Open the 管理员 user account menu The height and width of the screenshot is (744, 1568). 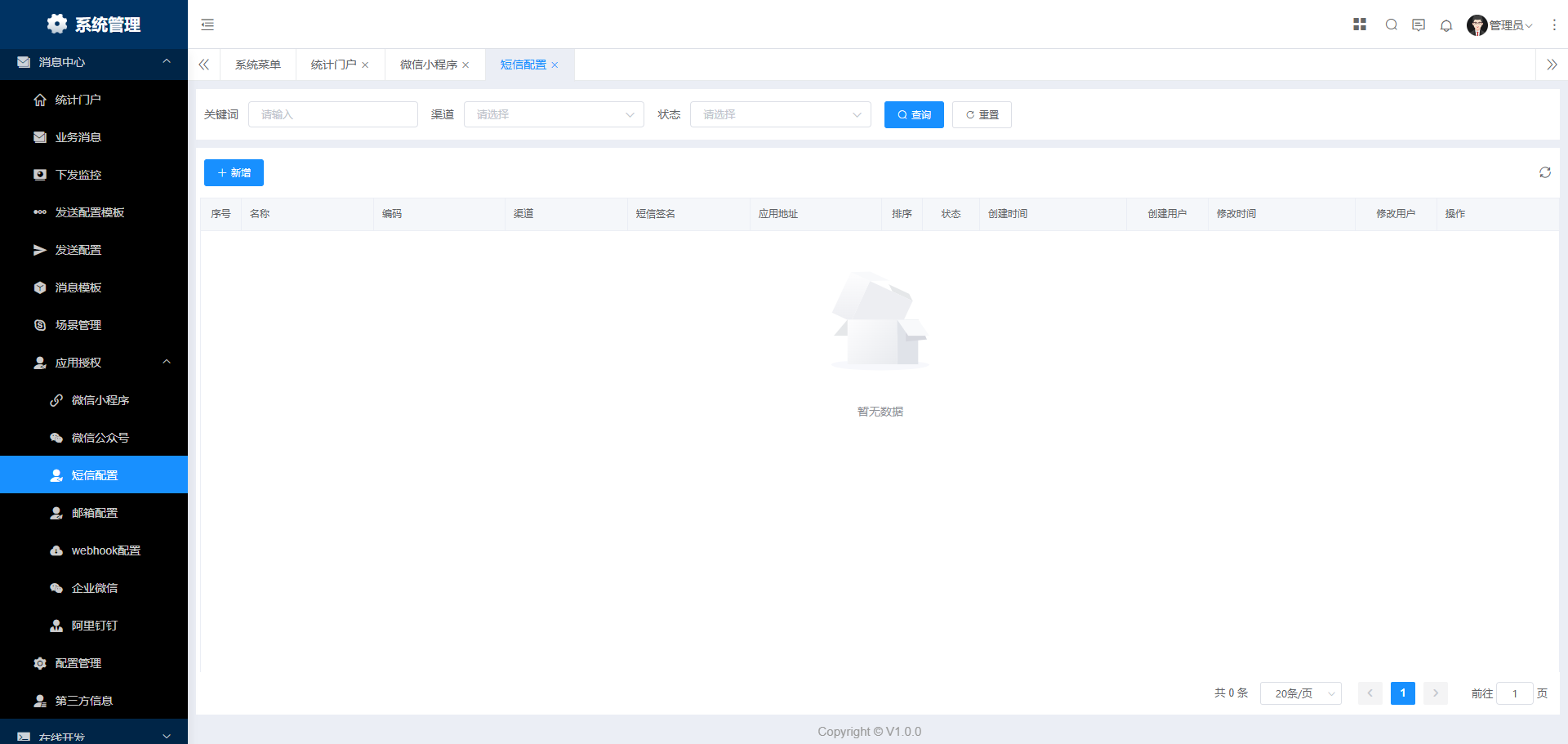tap(1500, 25)
